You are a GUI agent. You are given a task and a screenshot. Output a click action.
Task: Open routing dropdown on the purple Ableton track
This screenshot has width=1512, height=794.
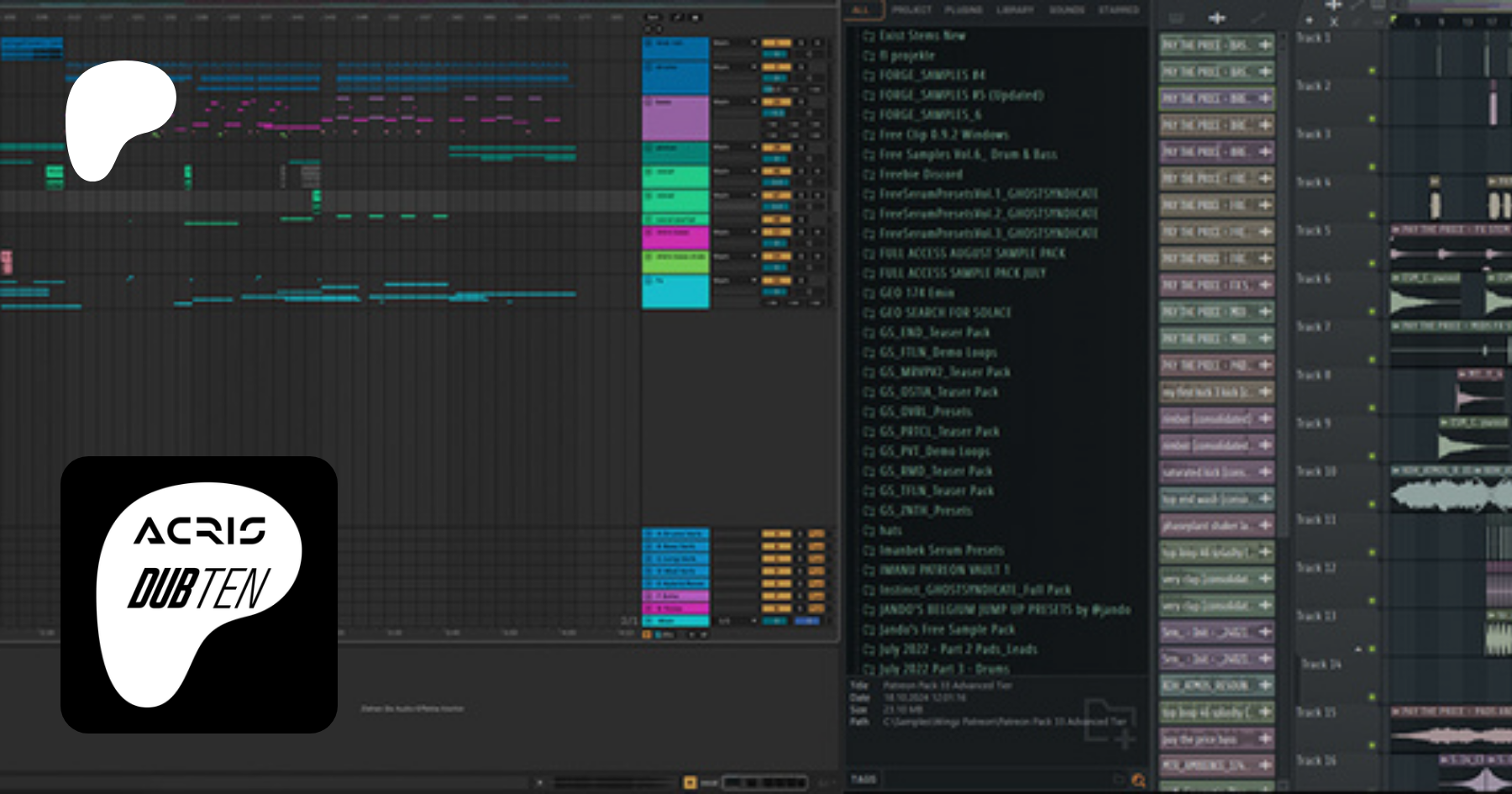[x=733, y=103]
